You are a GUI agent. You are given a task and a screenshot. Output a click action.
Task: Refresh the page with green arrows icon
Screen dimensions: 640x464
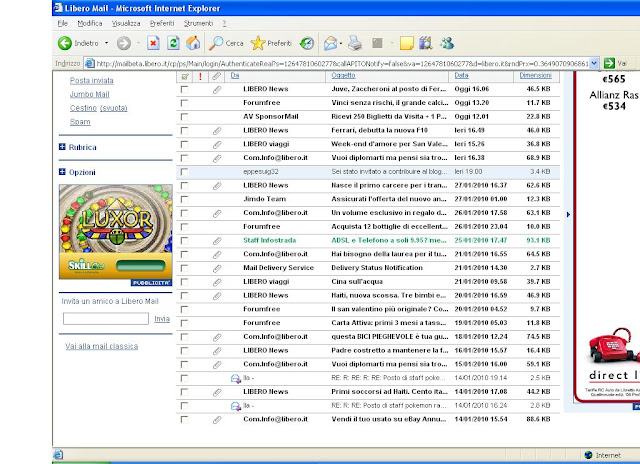(173, 43)
